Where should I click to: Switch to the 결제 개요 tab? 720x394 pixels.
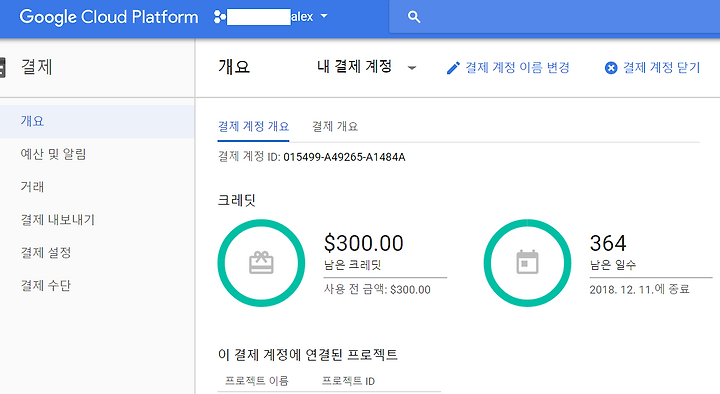tap(335, 126)
